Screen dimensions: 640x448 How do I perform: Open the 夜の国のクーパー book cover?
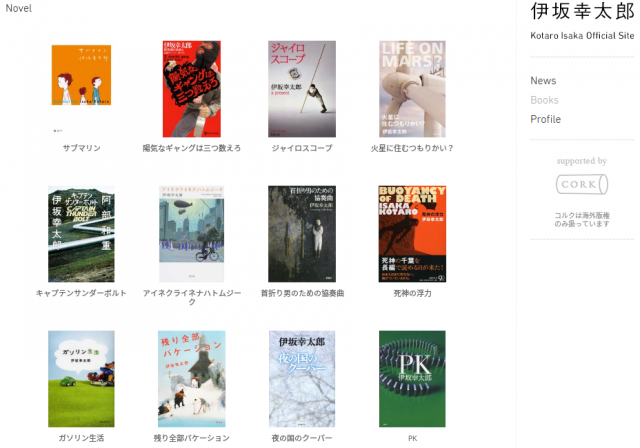[302, 379]
